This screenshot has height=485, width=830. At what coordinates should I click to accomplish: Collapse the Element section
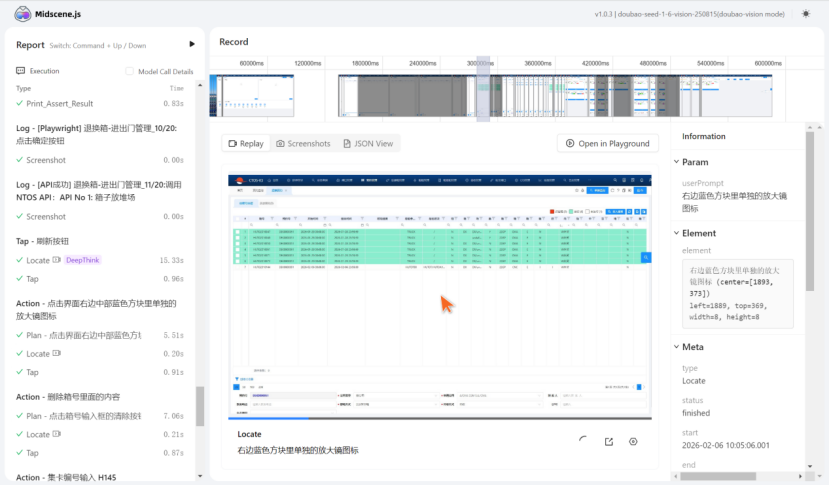pyautogui.click(x=676, y=233)
